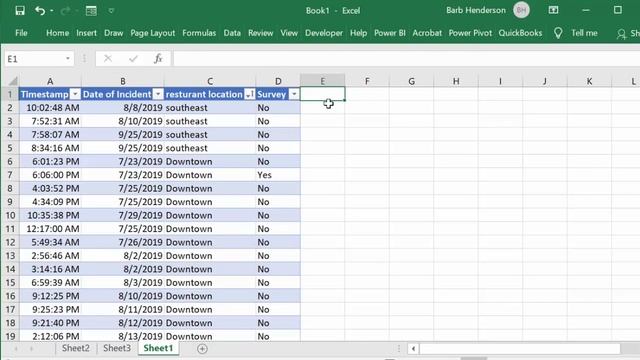Select column C header
The height and width of the screenshot is (360, 640).
(210, 81)
